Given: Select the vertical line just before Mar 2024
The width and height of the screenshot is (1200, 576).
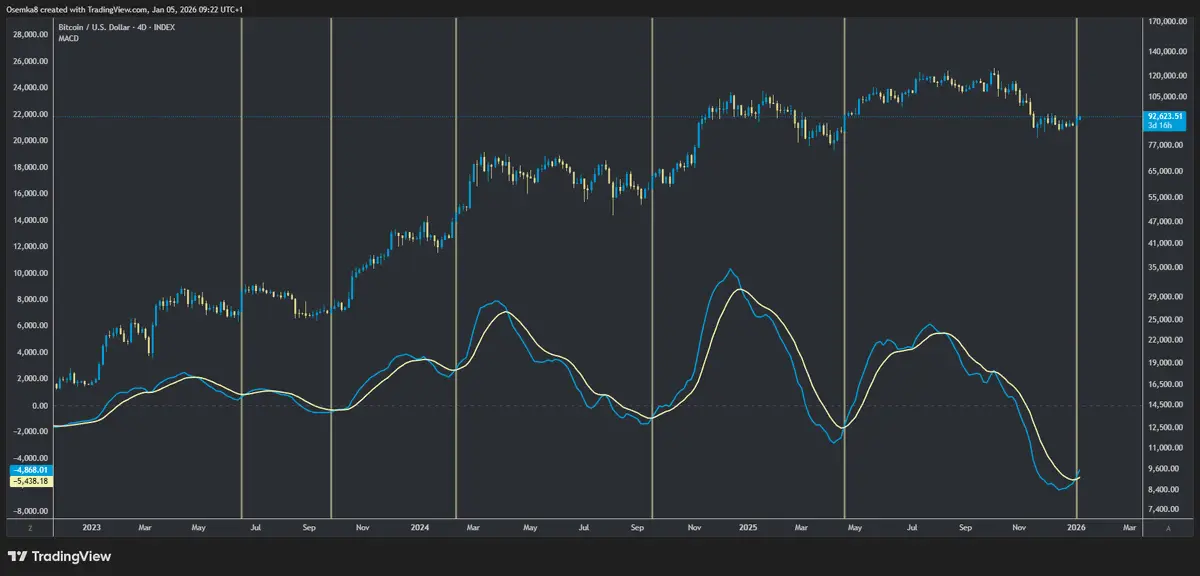Looking at the screenshot, I should point(456,267).
